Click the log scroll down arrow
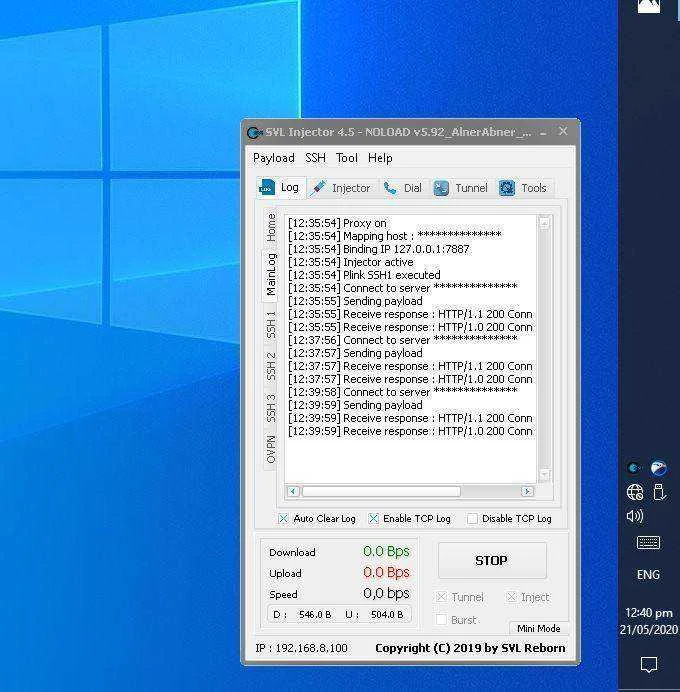This screenshot has height=692, width=680. pos(544,475)
